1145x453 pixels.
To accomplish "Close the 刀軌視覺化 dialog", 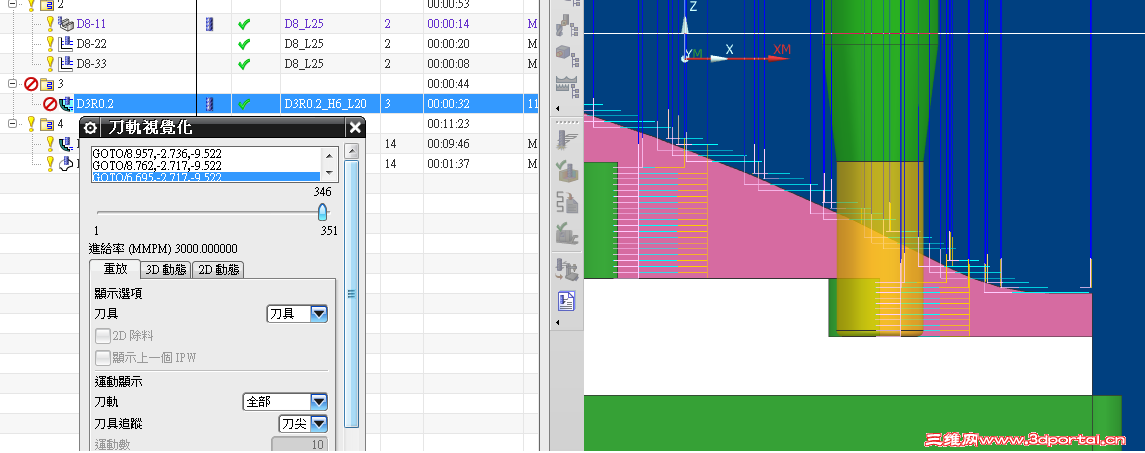I will coord(355,128).
